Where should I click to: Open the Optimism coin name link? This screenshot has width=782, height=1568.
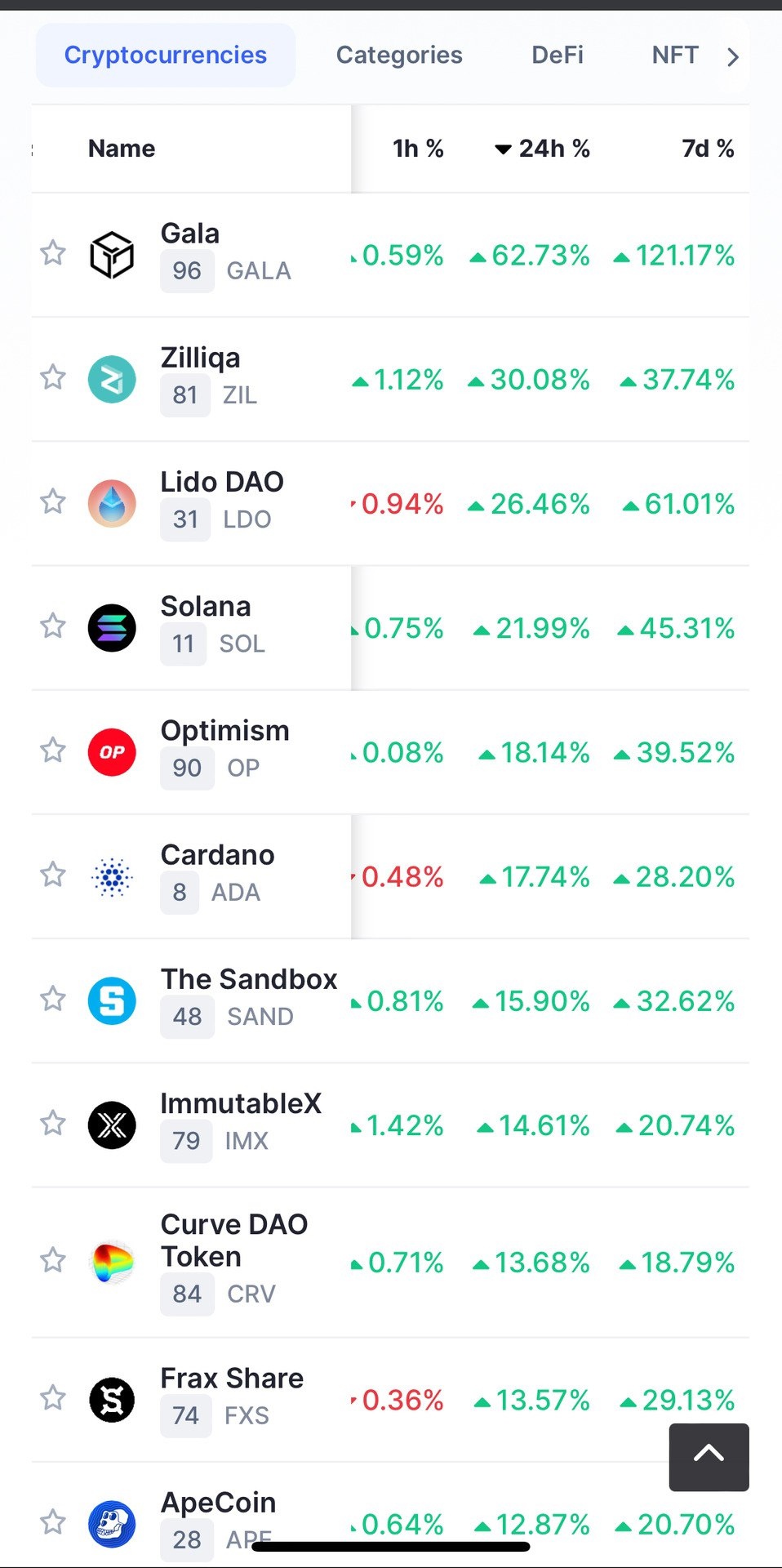(225, 730)
